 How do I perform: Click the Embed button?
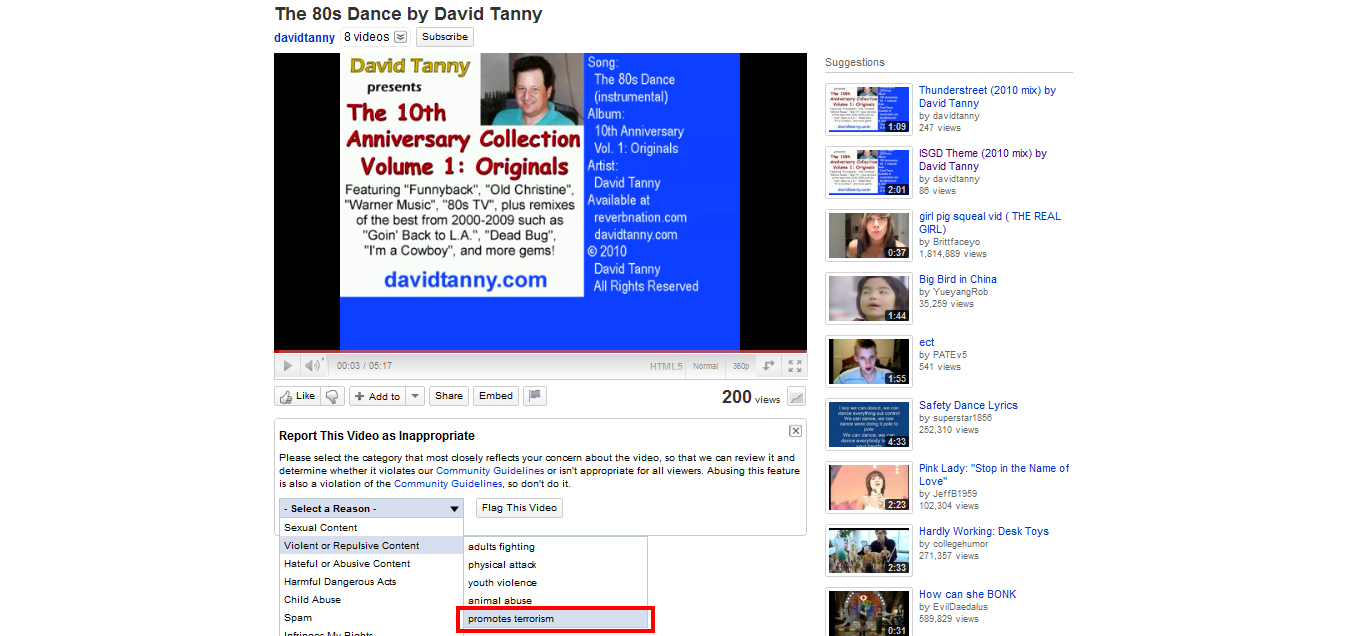click(496, 396)
